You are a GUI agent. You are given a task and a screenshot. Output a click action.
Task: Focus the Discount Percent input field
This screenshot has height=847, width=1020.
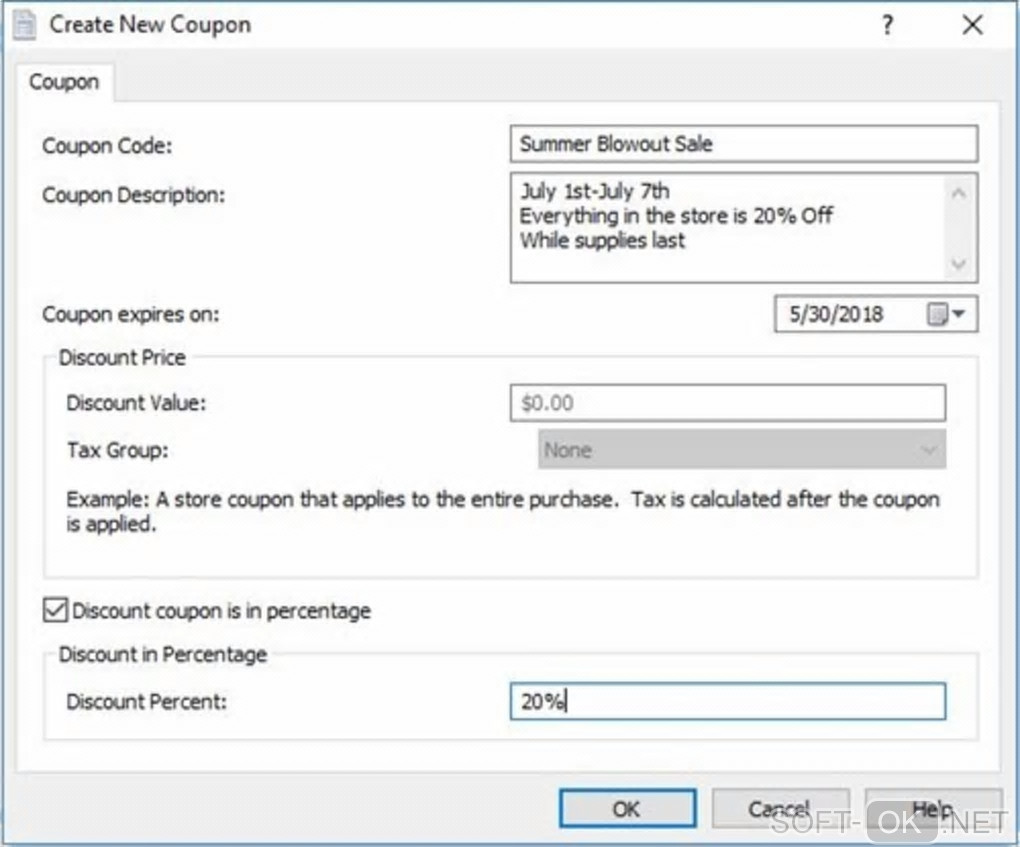pos(727,702)
